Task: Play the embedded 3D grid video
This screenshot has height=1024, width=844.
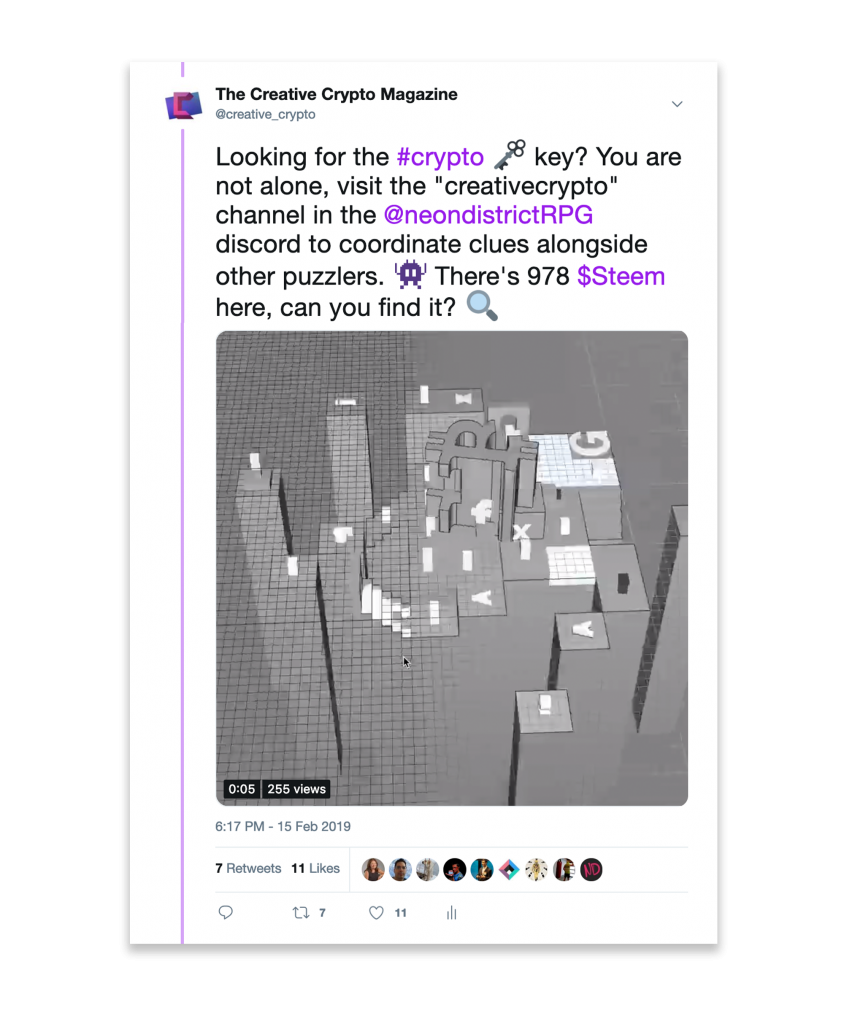Action: [451, 568]
